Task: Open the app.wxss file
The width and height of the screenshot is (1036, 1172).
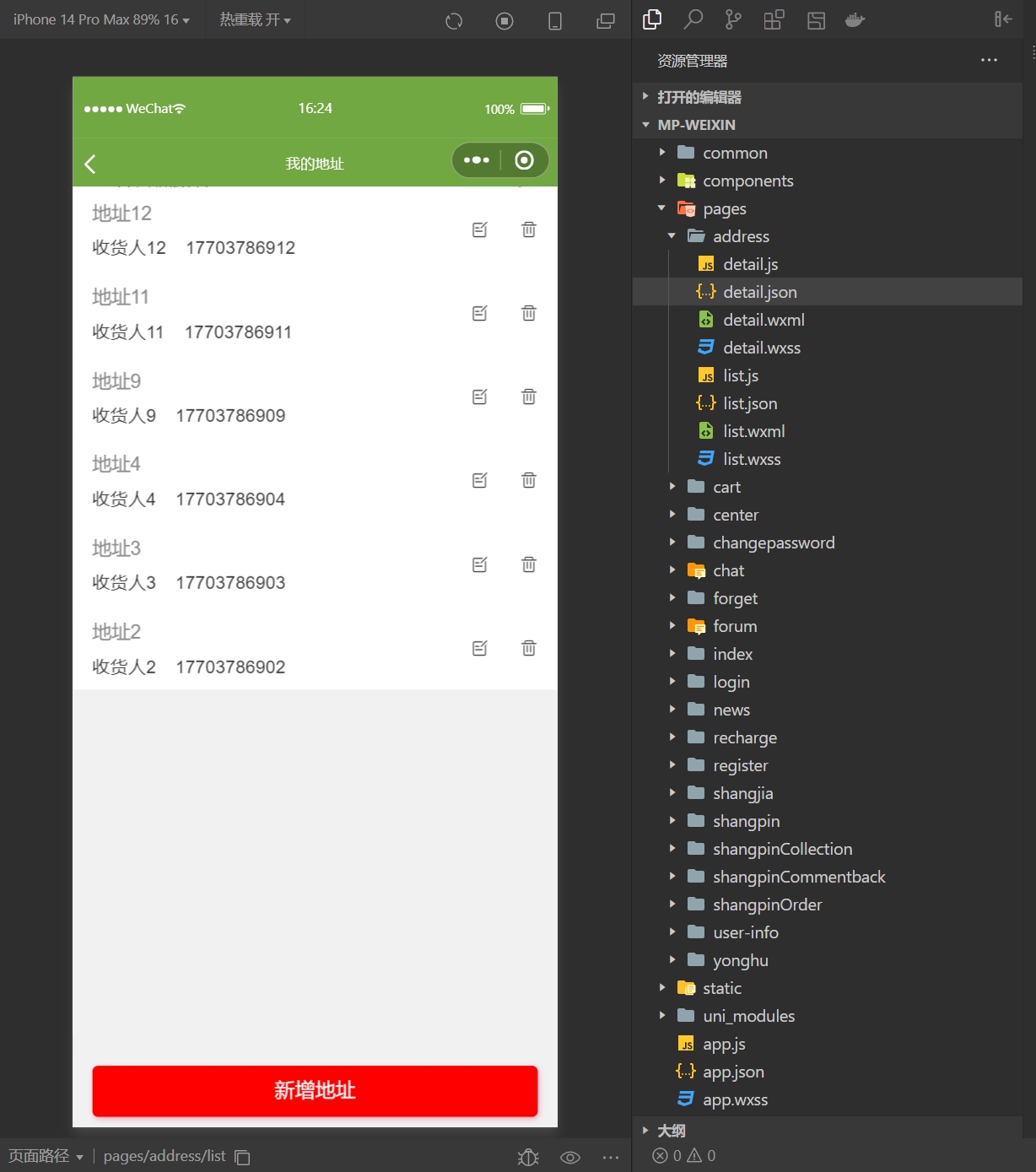Action: (827, 1099)
